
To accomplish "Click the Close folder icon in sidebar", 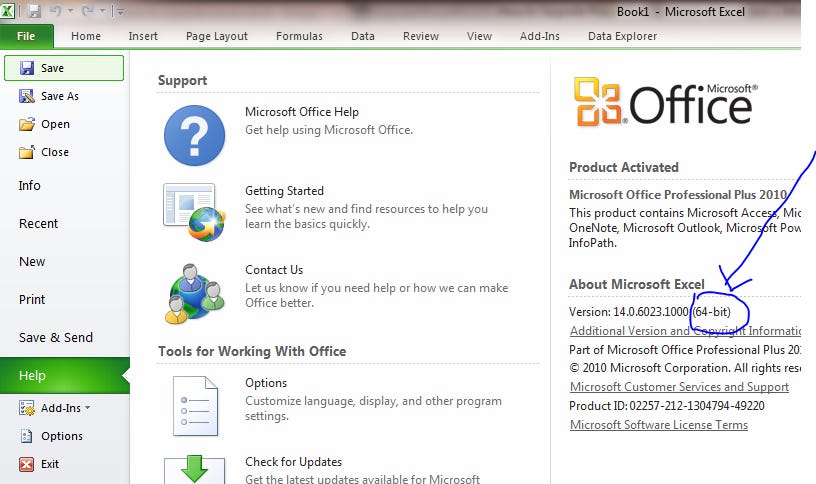I will pos(27,152).
